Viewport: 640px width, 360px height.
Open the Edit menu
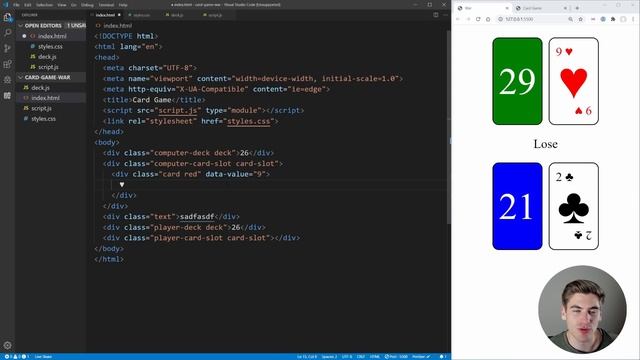coord(28,5)
